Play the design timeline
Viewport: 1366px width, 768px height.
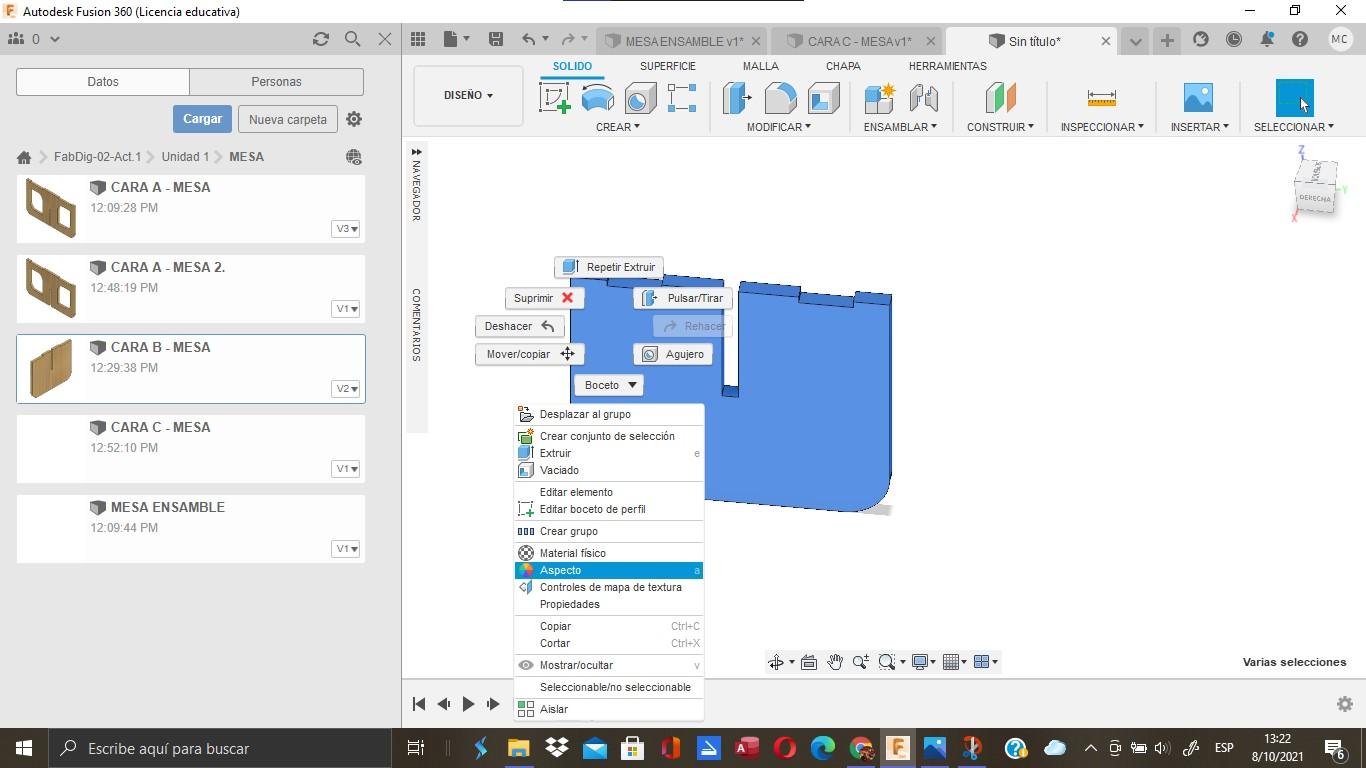[468, 704]
